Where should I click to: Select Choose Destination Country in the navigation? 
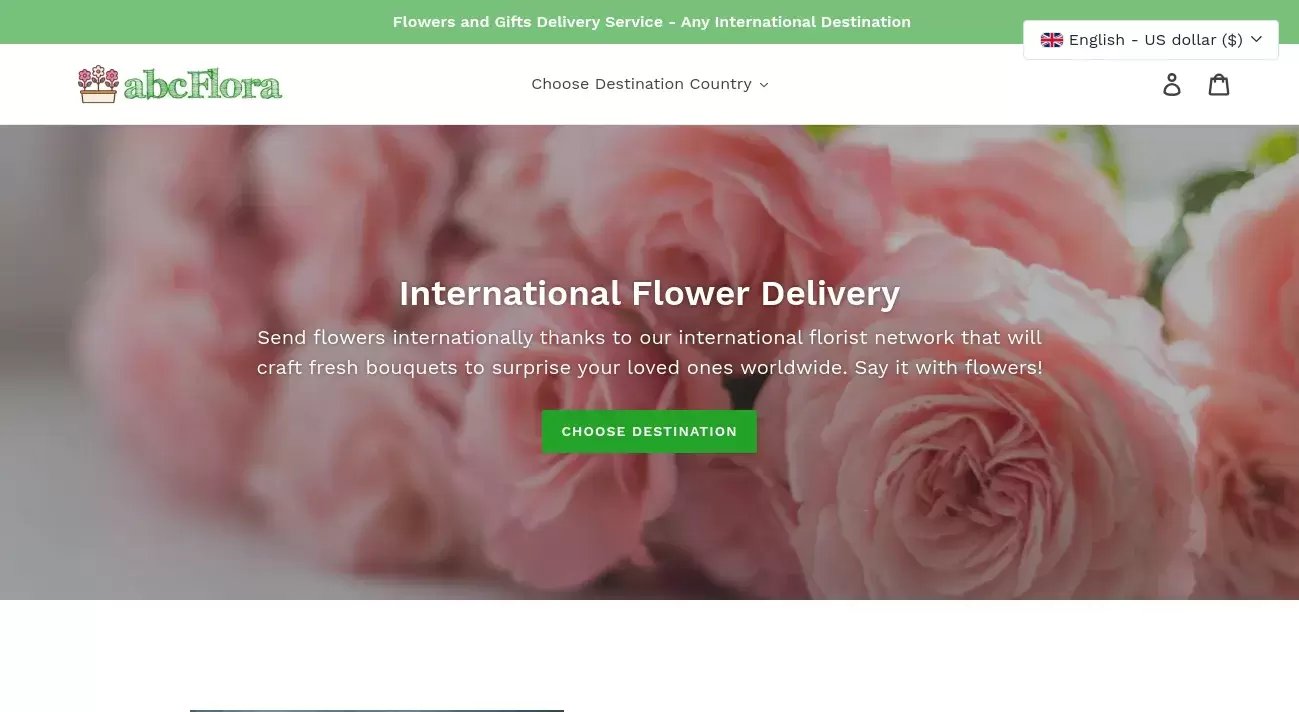[x=649, y=84]
